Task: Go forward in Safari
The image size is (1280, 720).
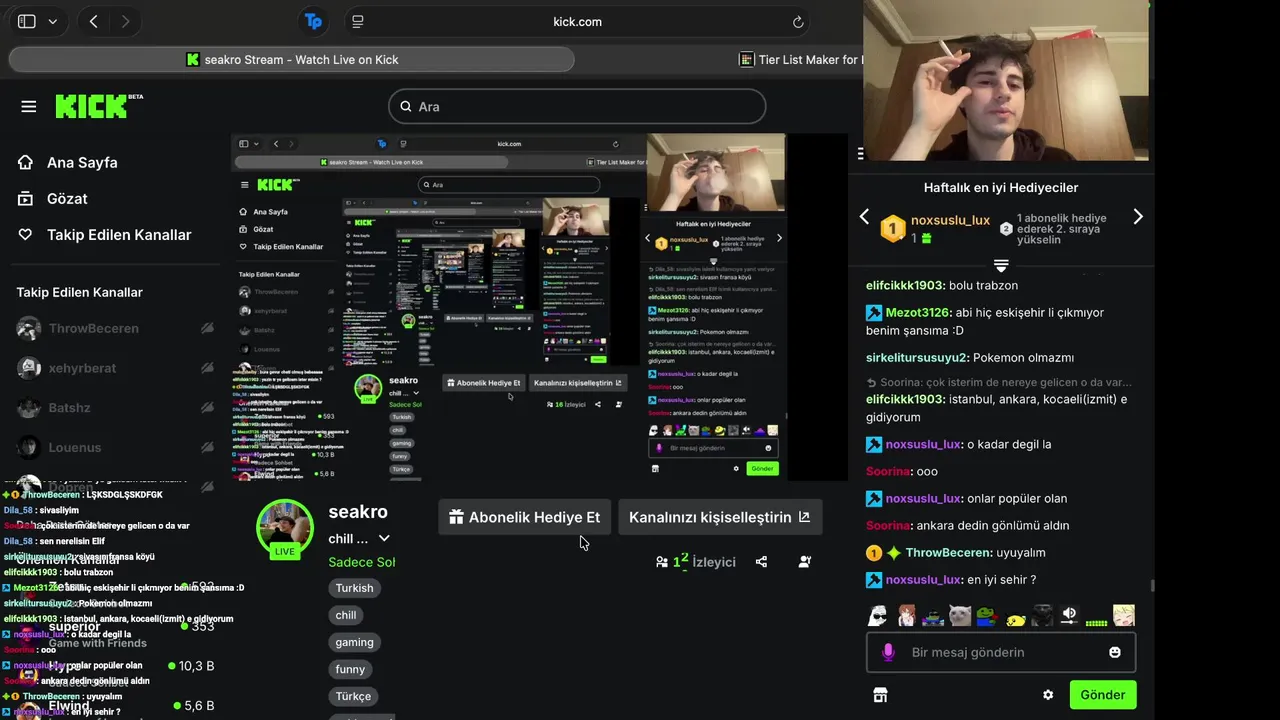Action: pyautogui.click(x=125, y=21)
